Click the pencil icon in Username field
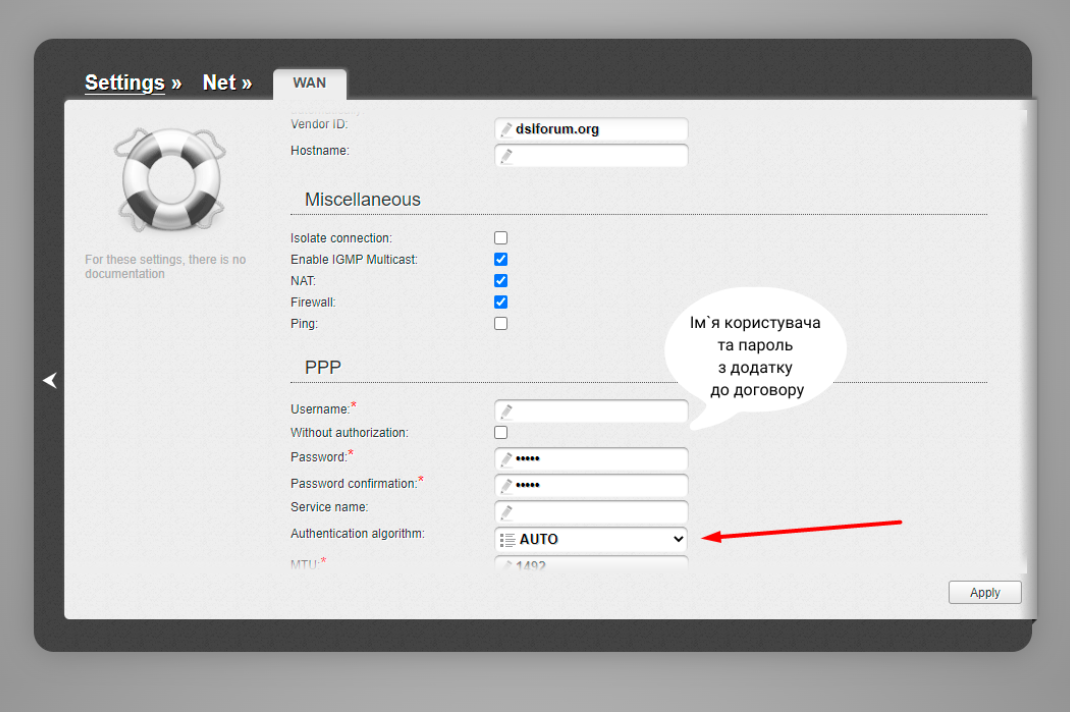The height and width of the screenshot is (712, 1070). click(x=507, y=410)
